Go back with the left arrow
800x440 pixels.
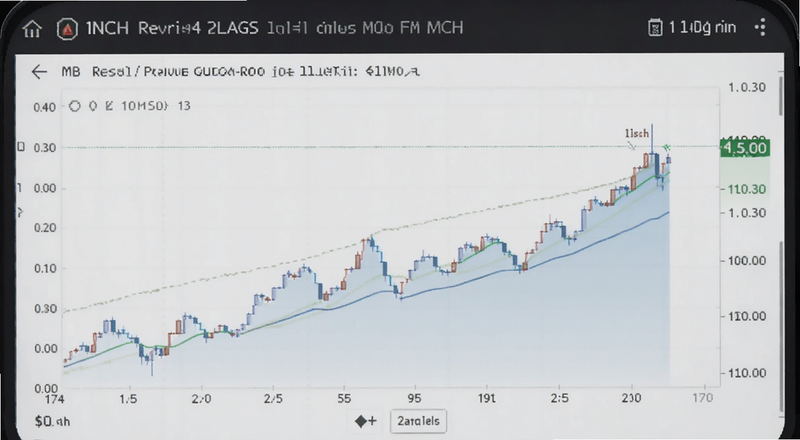click(39, 72)
